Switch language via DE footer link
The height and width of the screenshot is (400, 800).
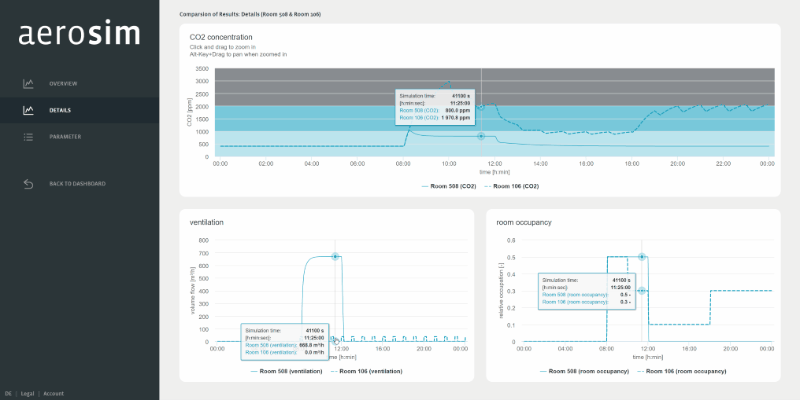pos(8,393)
